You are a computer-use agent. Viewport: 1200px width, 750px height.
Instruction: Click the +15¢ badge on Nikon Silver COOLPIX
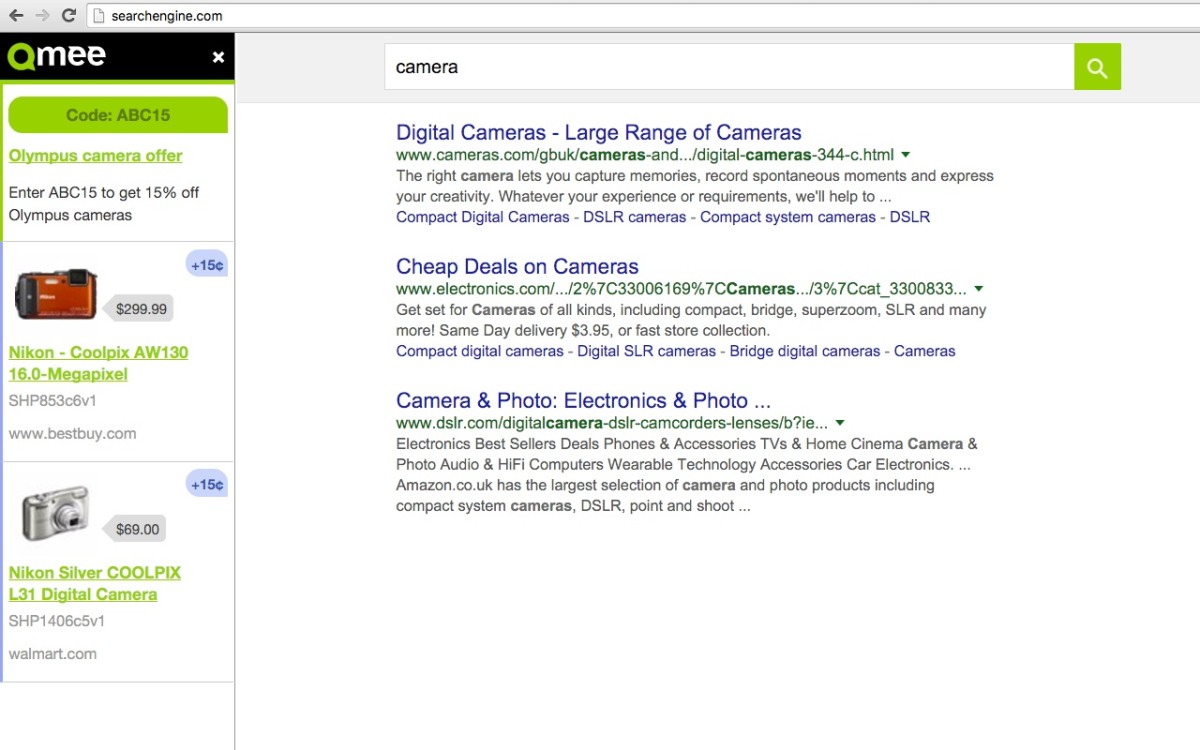pyautogui.click(x=207, y=485)
